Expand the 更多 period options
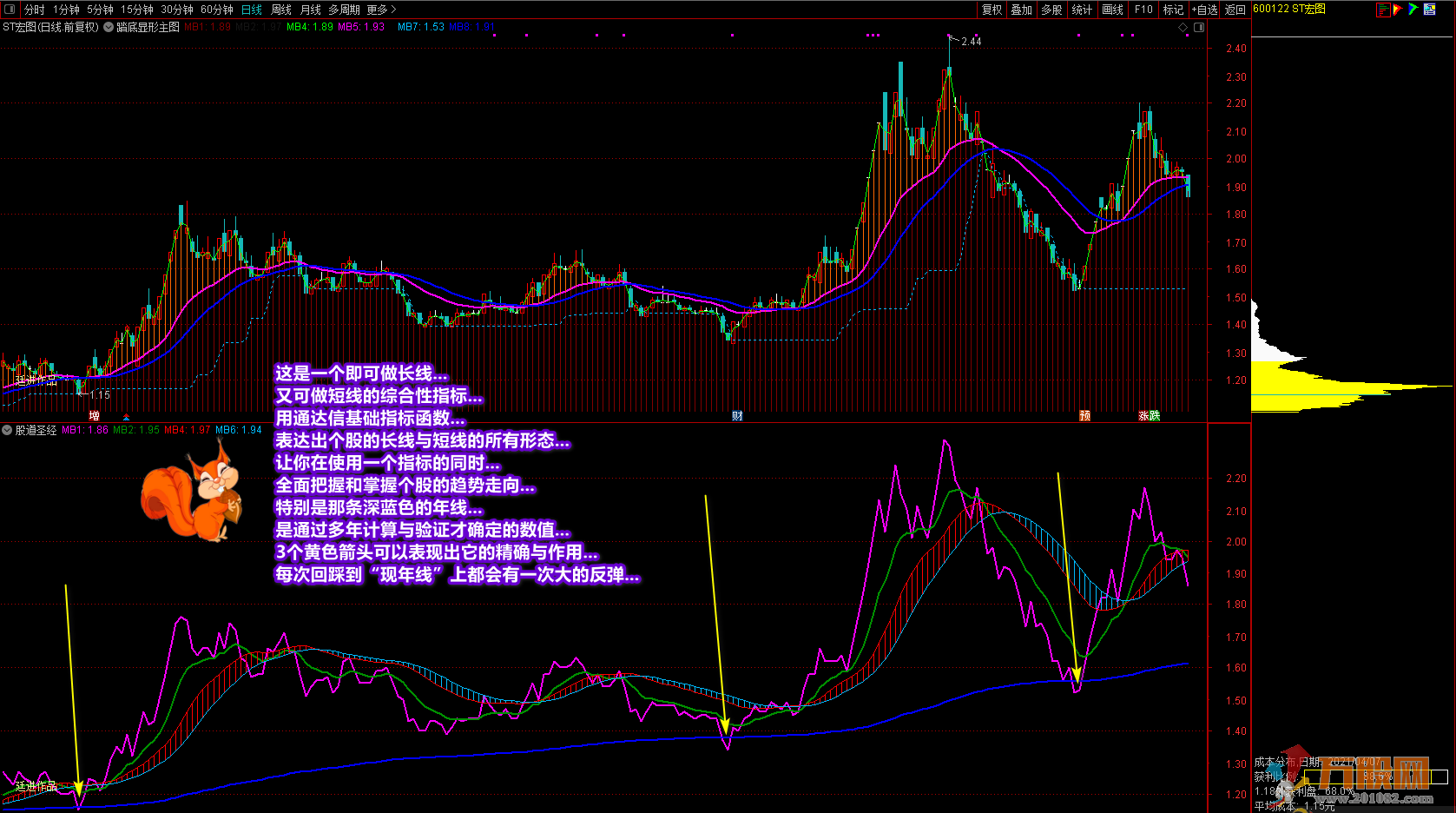The height and width of the screenshot is (813, 1456). point(381,10)
